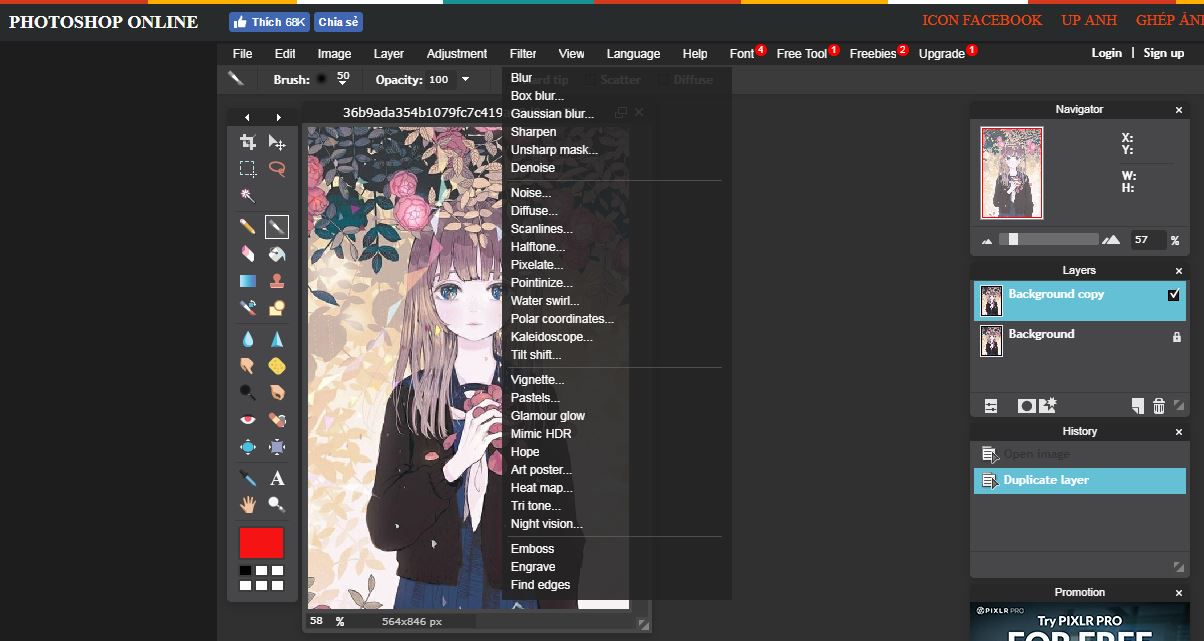Activate the Type text tool
The image size is (1204, 641).
point(277,479)
